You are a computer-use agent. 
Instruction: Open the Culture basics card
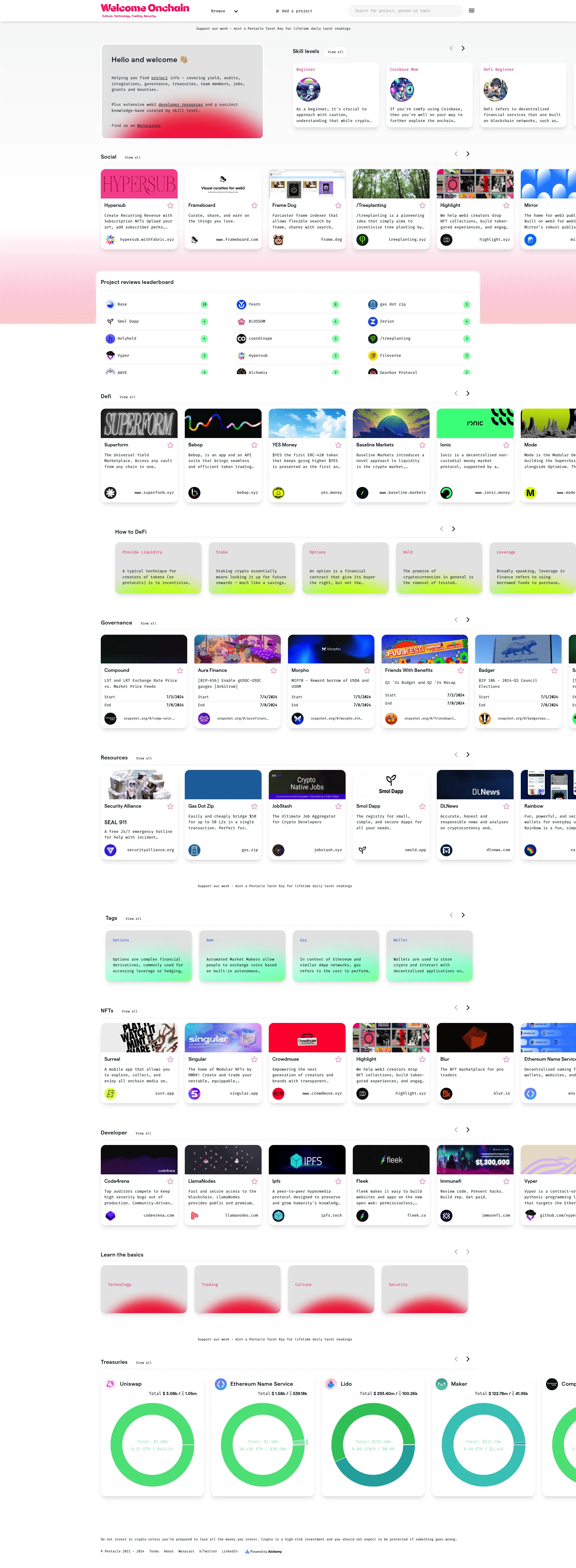pos(331,1289)
